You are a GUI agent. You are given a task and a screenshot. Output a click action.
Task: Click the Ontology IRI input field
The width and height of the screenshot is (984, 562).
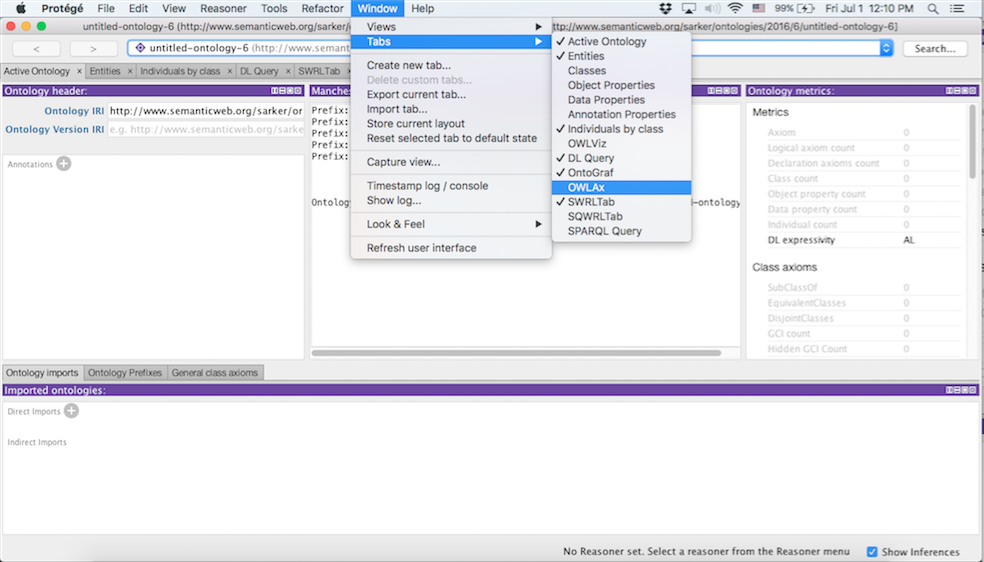coord(206,111)
